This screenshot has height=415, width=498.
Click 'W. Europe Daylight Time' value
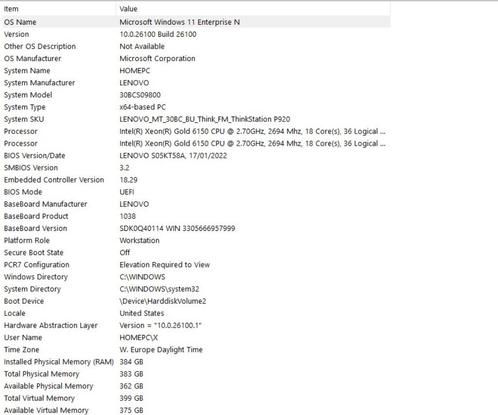pyautogui.click(x=161, y=350)
